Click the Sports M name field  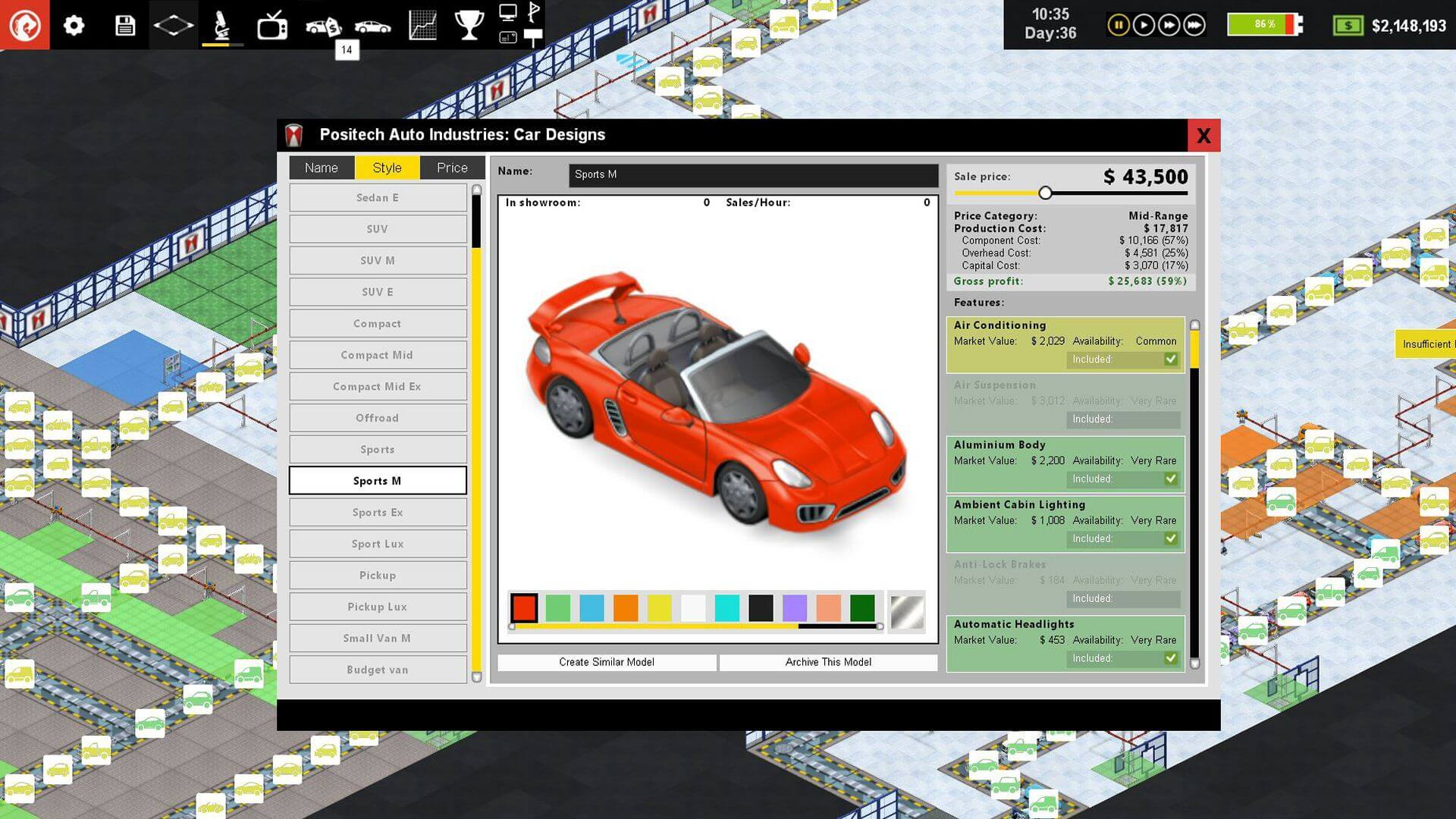pos(753,174)
